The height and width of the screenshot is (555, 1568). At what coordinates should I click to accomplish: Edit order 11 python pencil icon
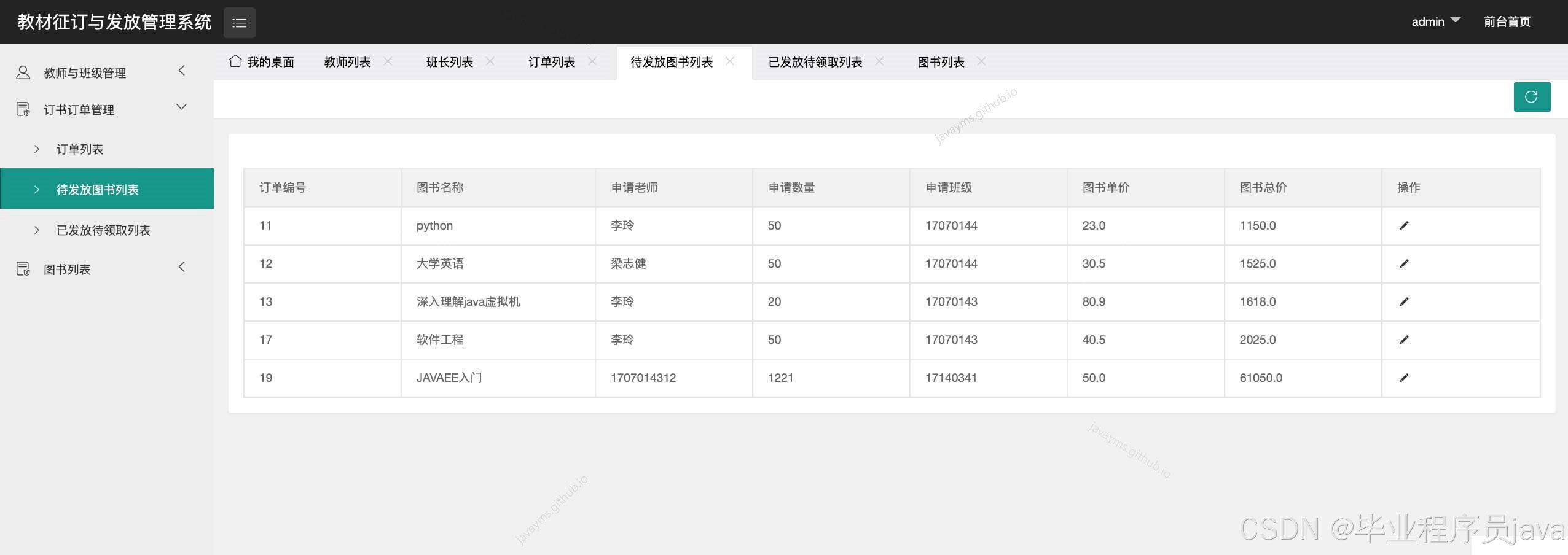click(x=1404, y=226)
